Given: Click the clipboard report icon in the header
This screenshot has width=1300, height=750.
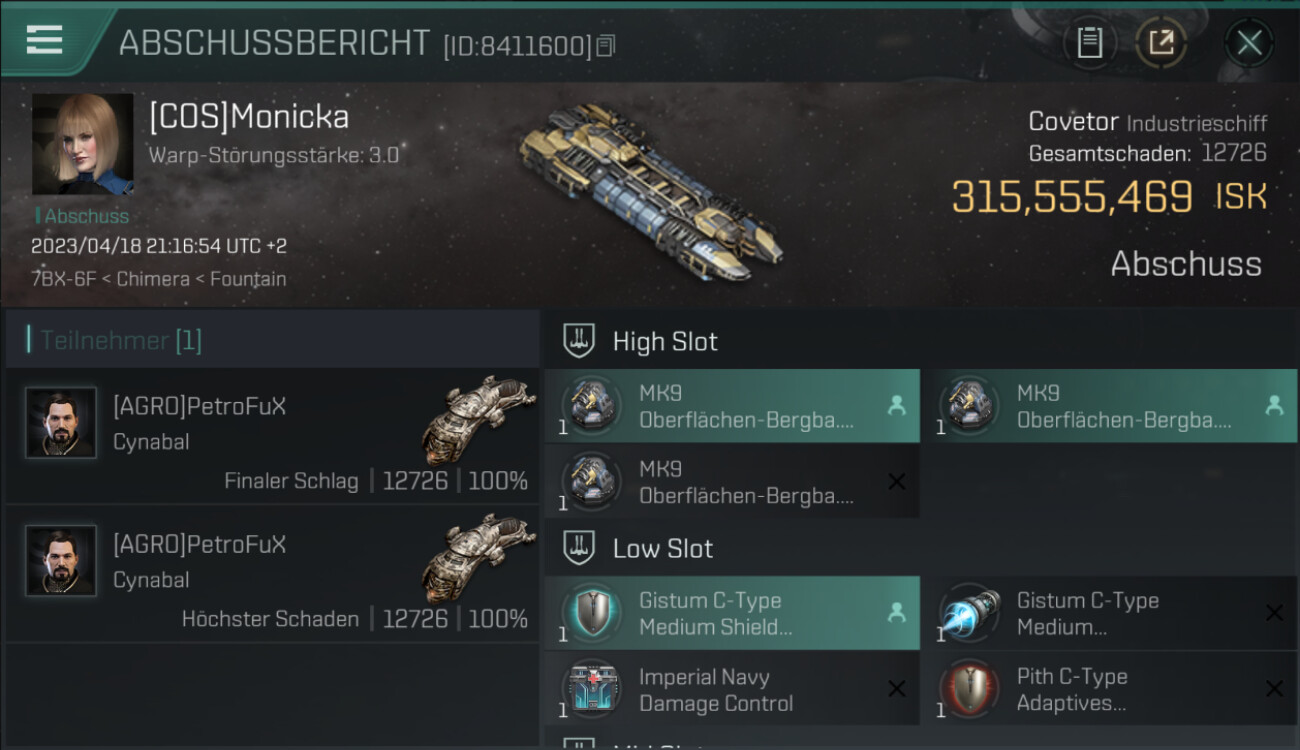Looking at the screenshot, I should (1089, 43).
